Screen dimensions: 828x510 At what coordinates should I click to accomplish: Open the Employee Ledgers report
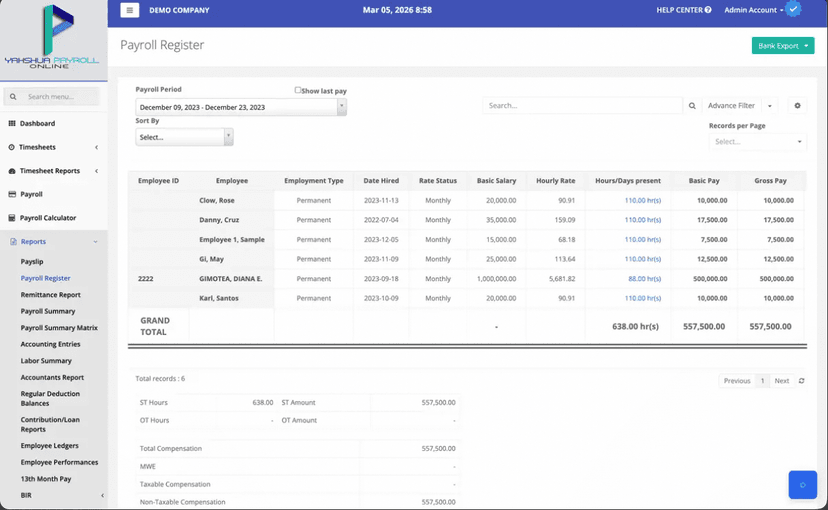50,446
